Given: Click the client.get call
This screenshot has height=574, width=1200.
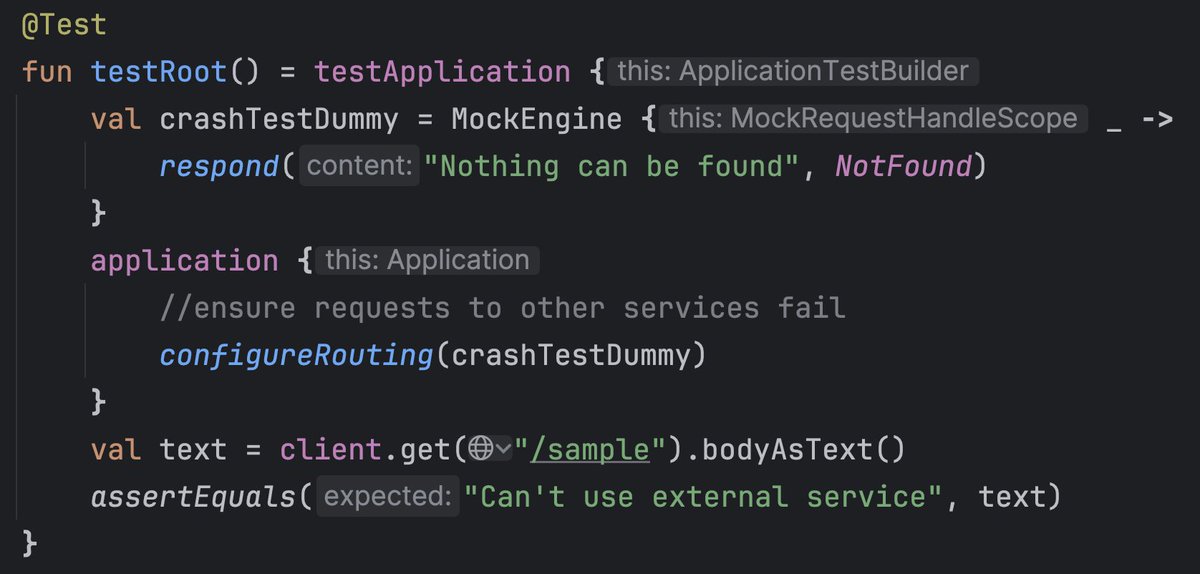Looking at the screenshot, I should pyautogui.click(x=366, y=450).
